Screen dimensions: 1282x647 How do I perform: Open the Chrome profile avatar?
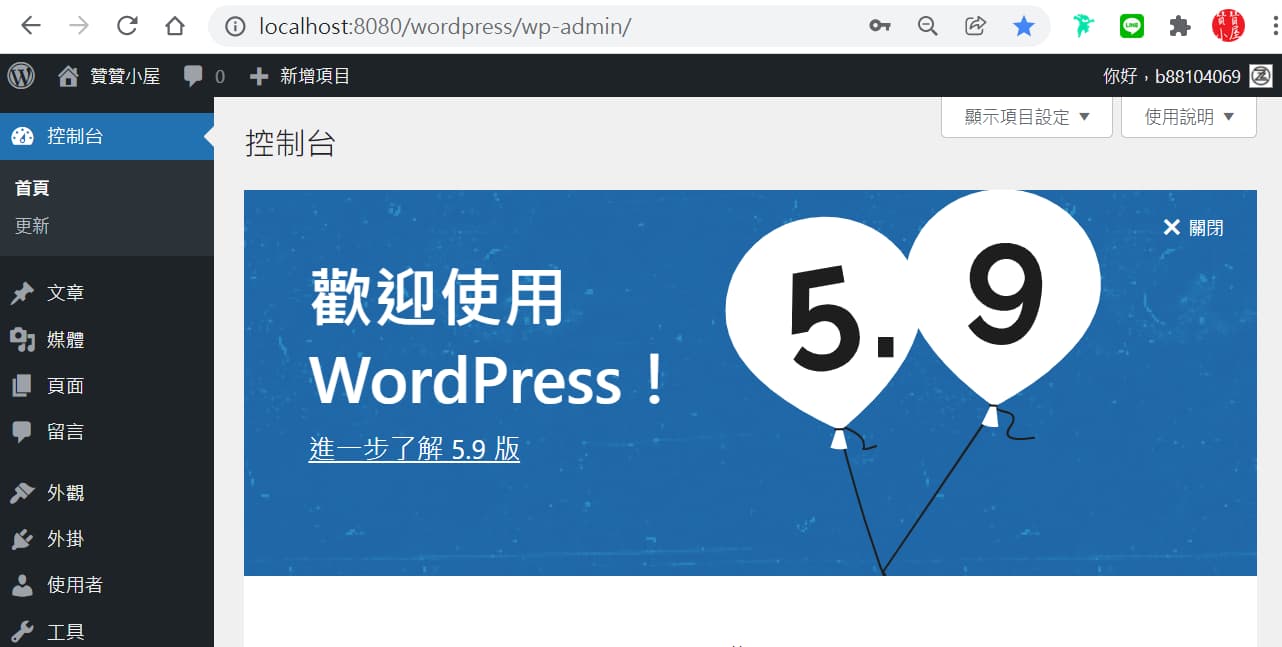coord(1228,26)
